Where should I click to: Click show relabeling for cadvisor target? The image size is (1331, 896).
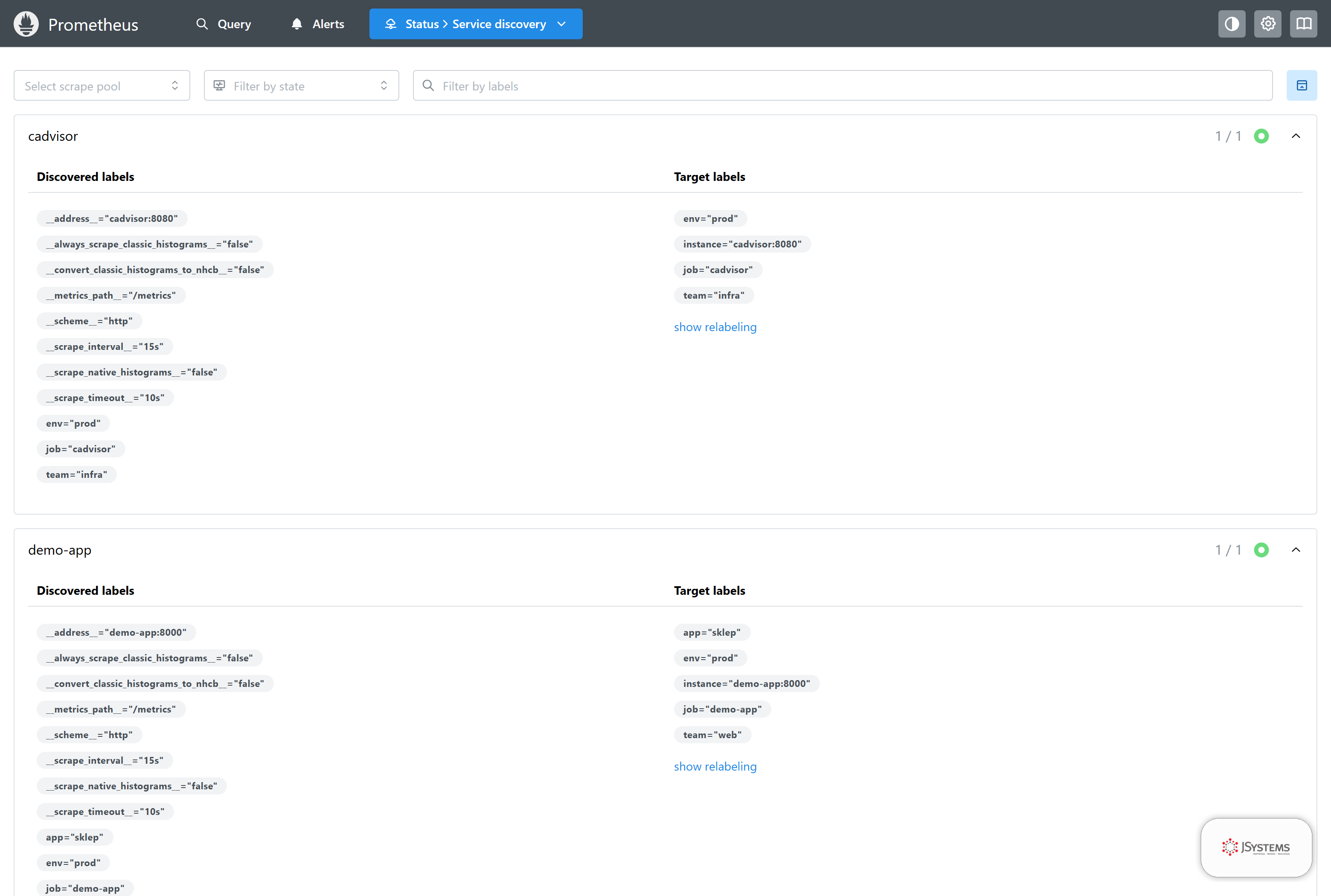coord(715,327)
